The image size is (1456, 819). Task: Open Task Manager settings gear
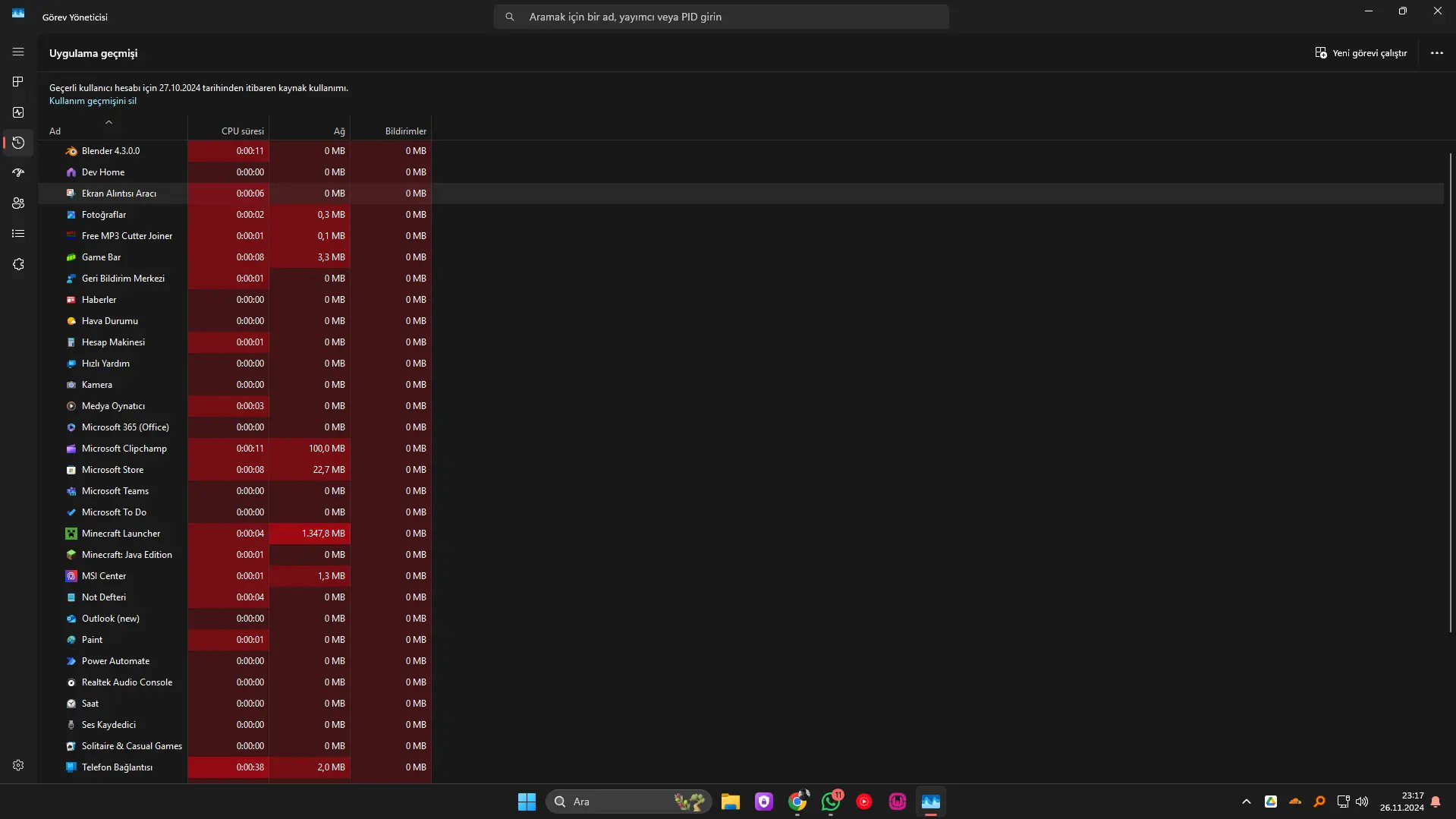coord(18,765)
